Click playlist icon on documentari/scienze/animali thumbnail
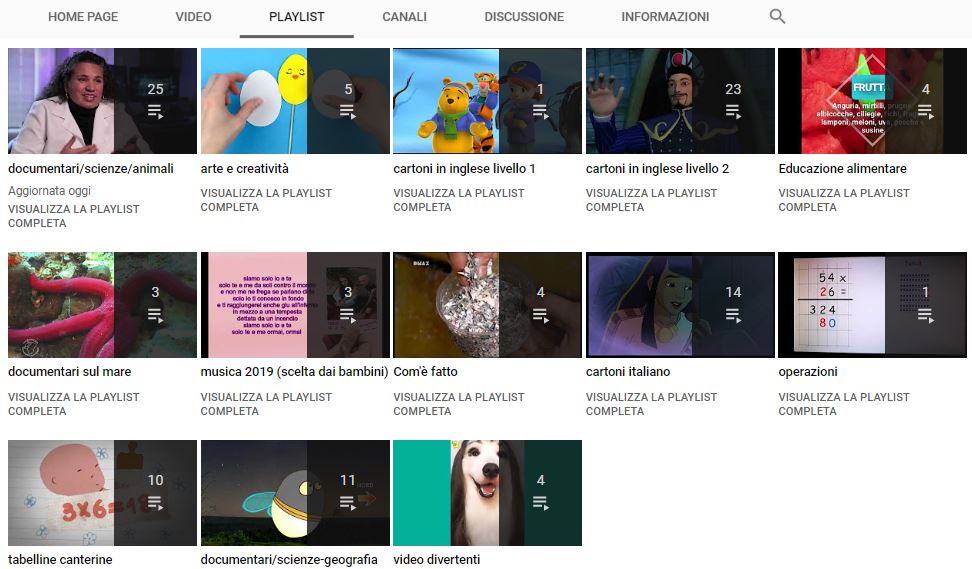 [155, 112]
